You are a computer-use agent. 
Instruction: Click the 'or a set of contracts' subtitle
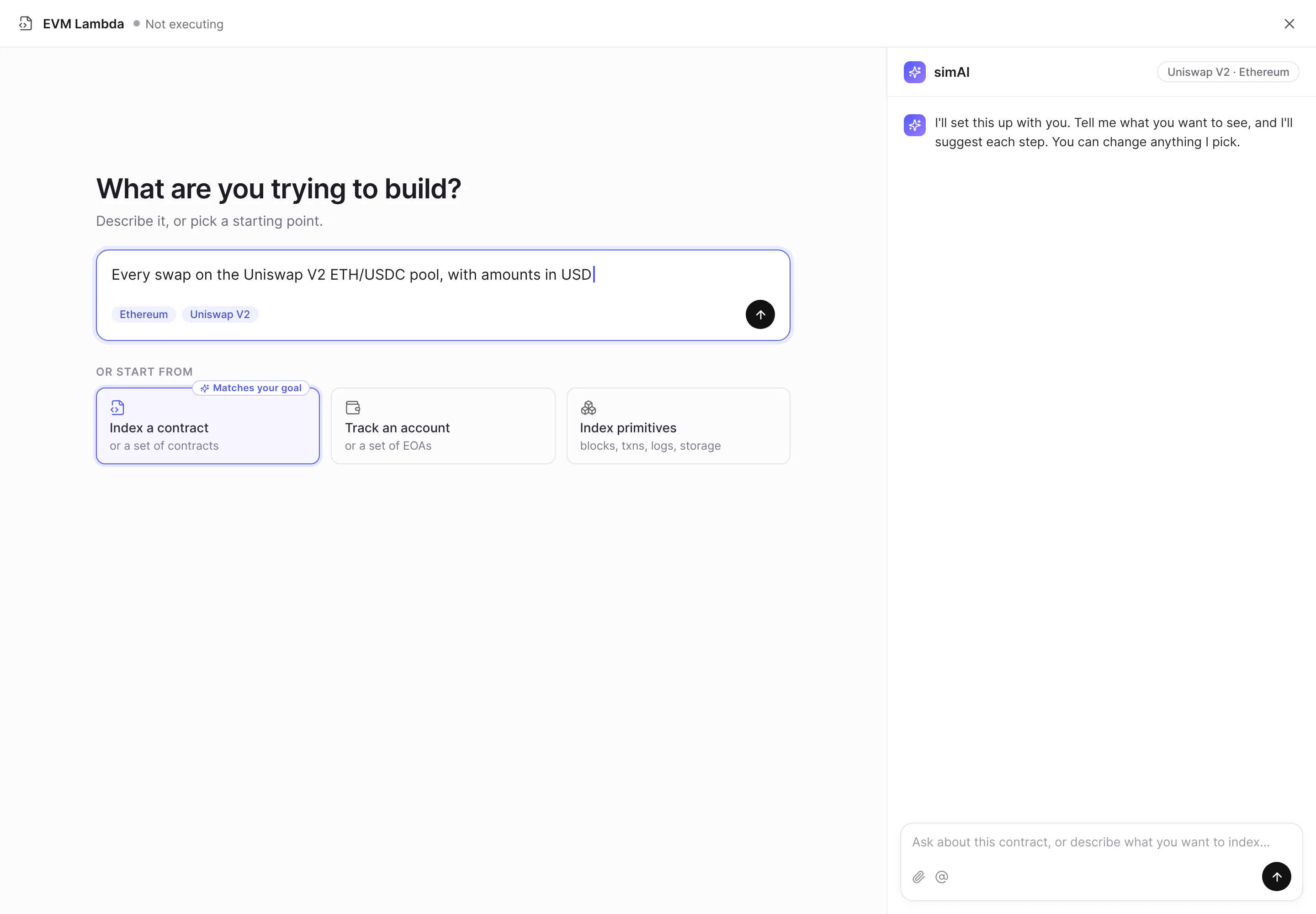click(x=164, y=446)
